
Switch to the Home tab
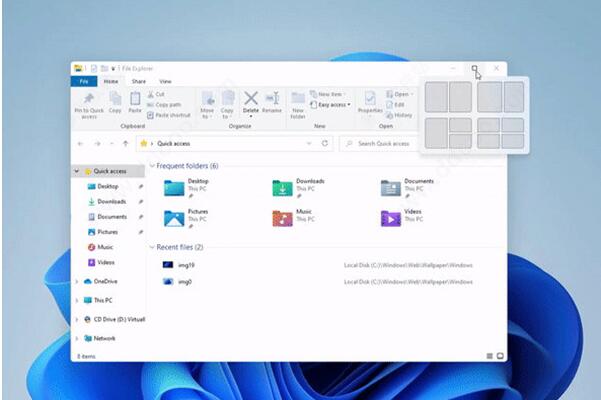point(111,81)
